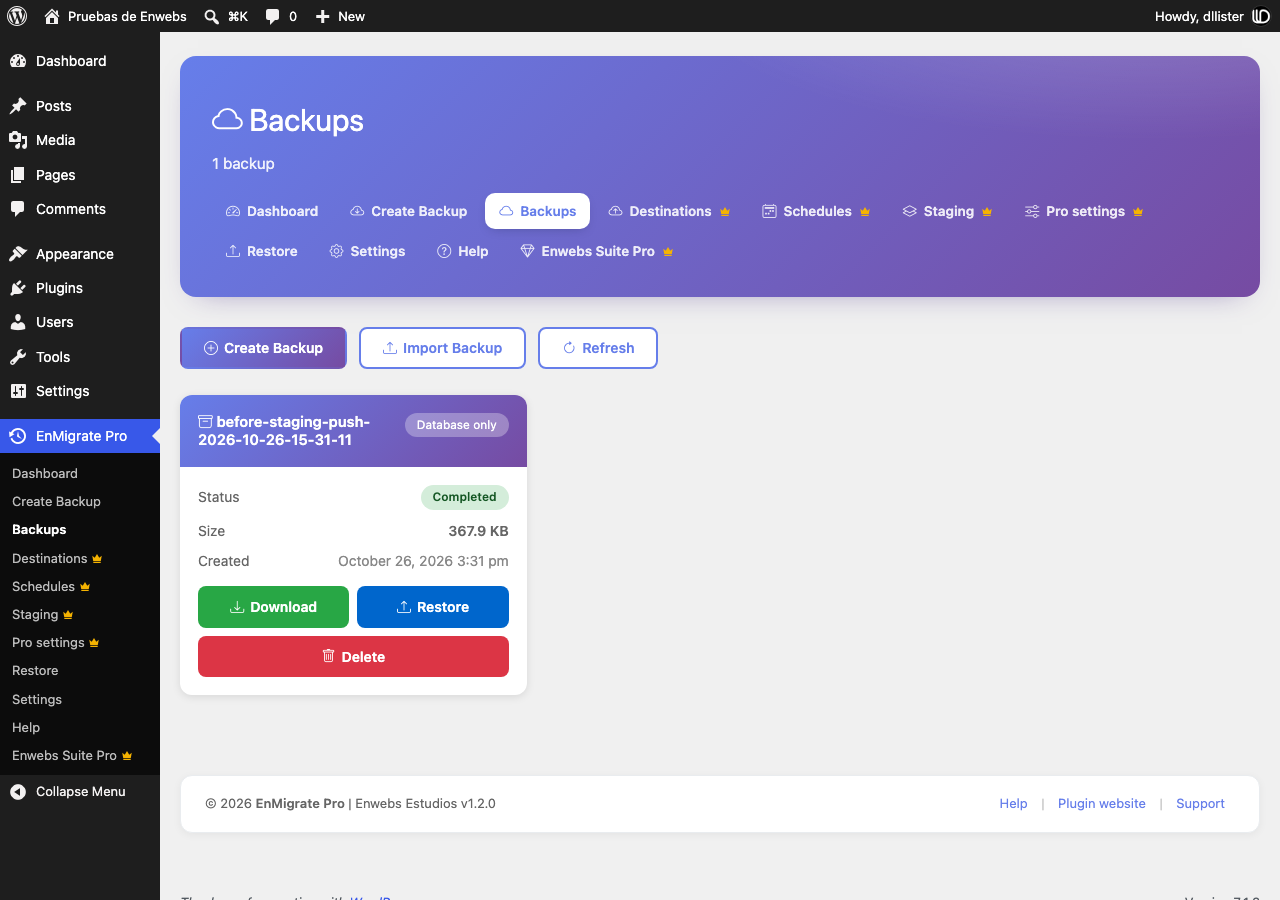Open the Settings header tab
1280x900 pixels.
367,251
